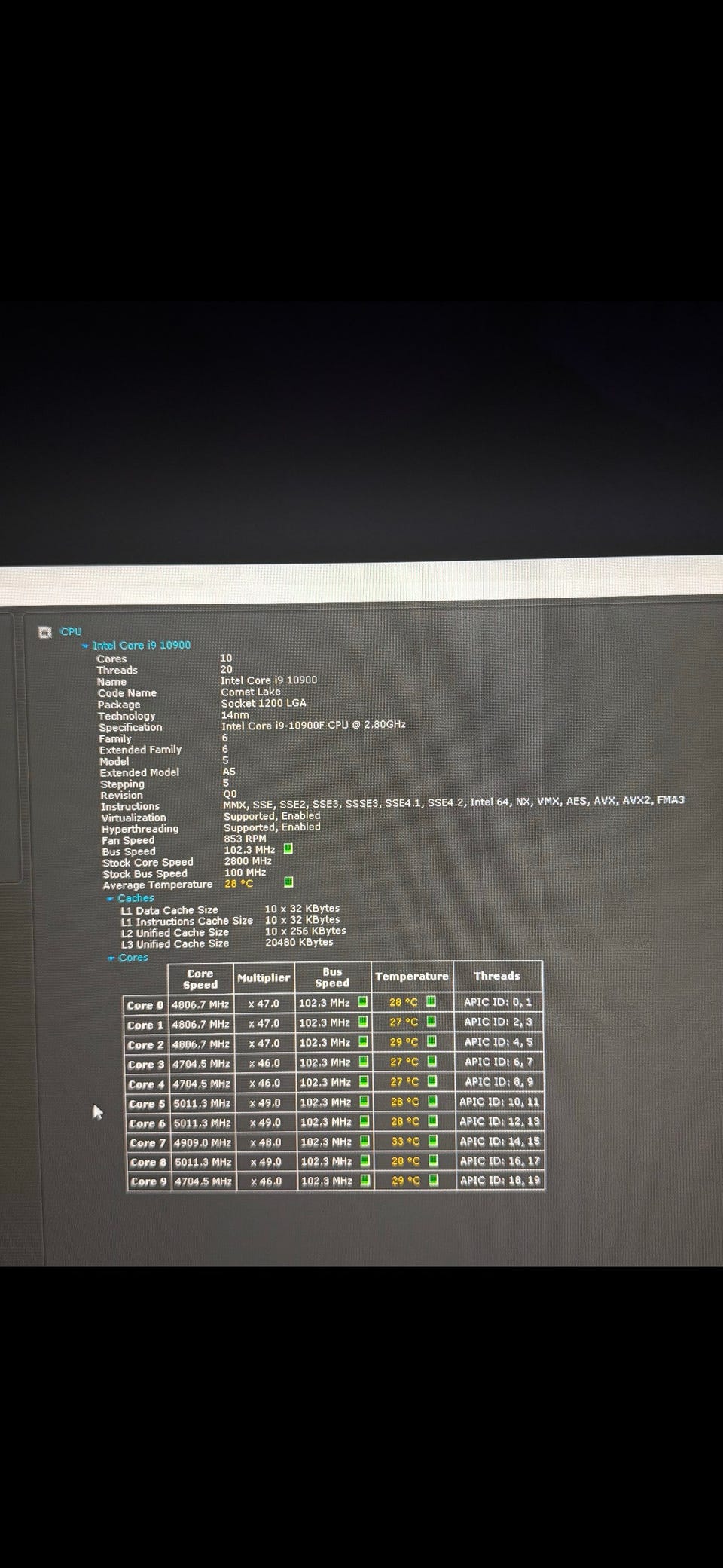Click Core 0 temperature graph icon
Image resolution: width=723 pixels, height=1568 pixels.
point(431,1001)
